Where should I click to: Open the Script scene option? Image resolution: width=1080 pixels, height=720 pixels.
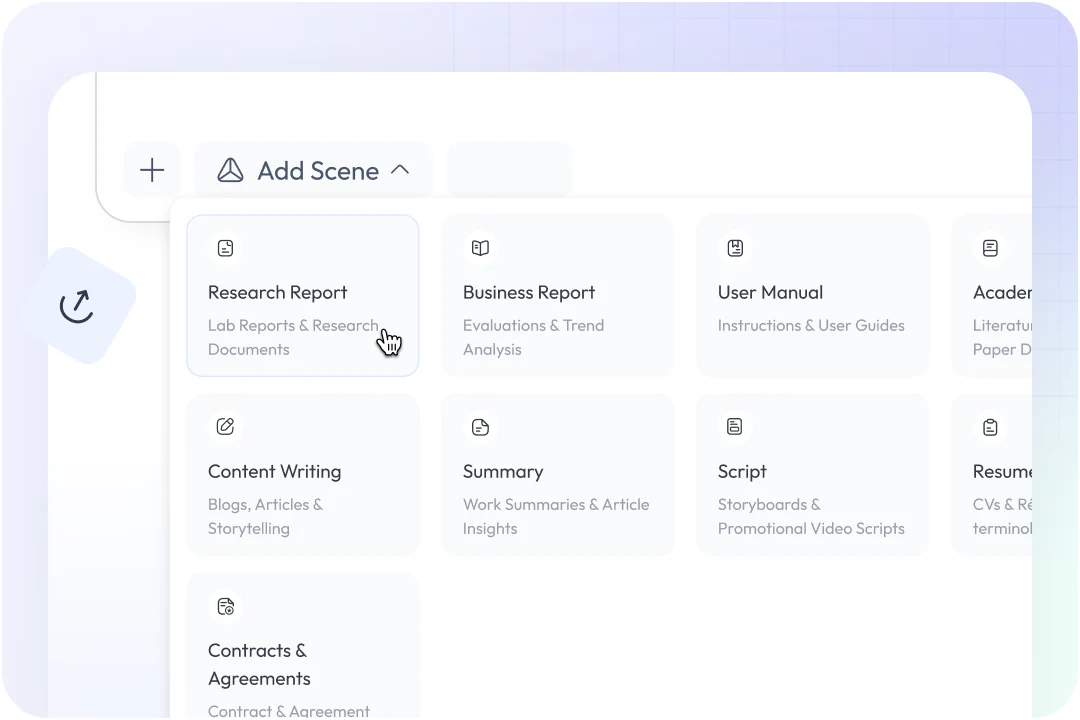pos(742,472)
